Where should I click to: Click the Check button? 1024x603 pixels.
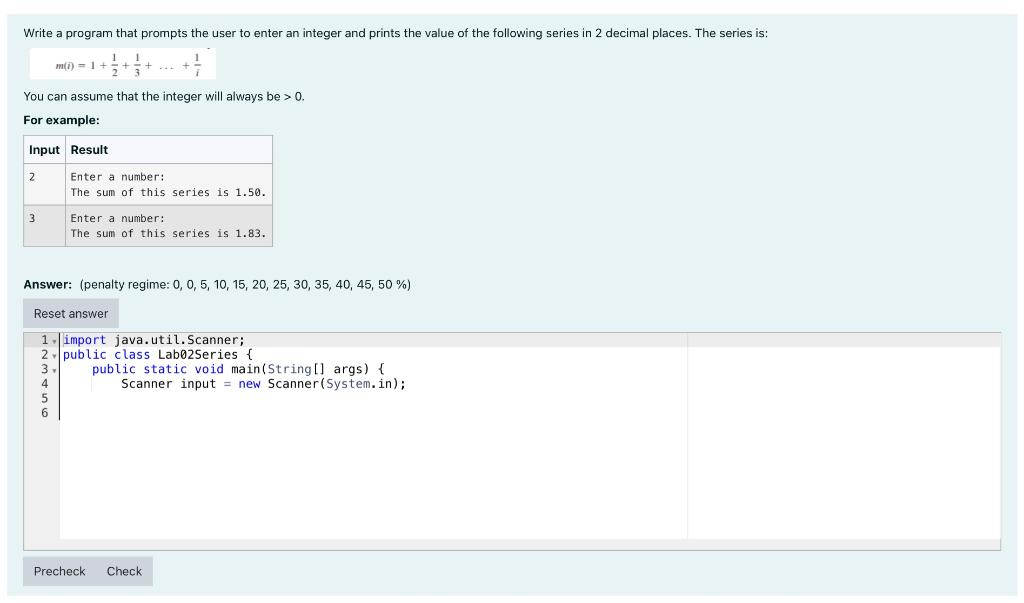124,571
